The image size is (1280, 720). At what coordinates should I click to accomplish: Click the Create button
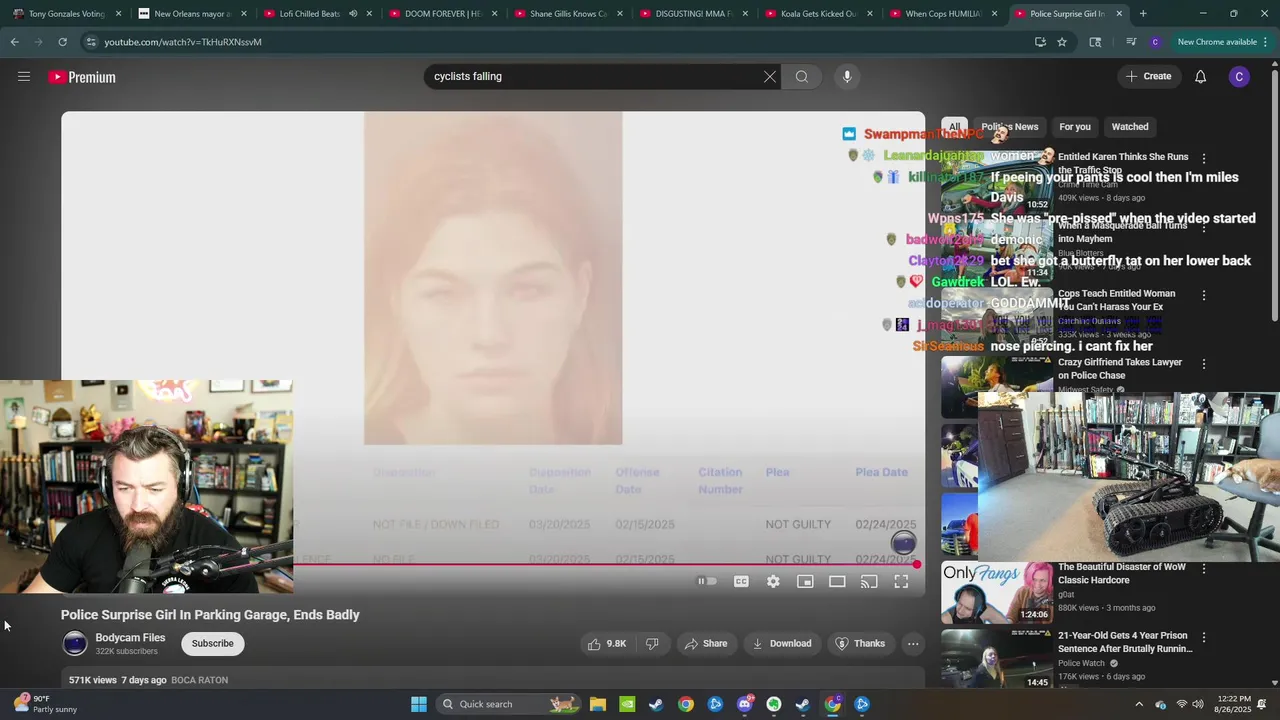coord(1149,77)
